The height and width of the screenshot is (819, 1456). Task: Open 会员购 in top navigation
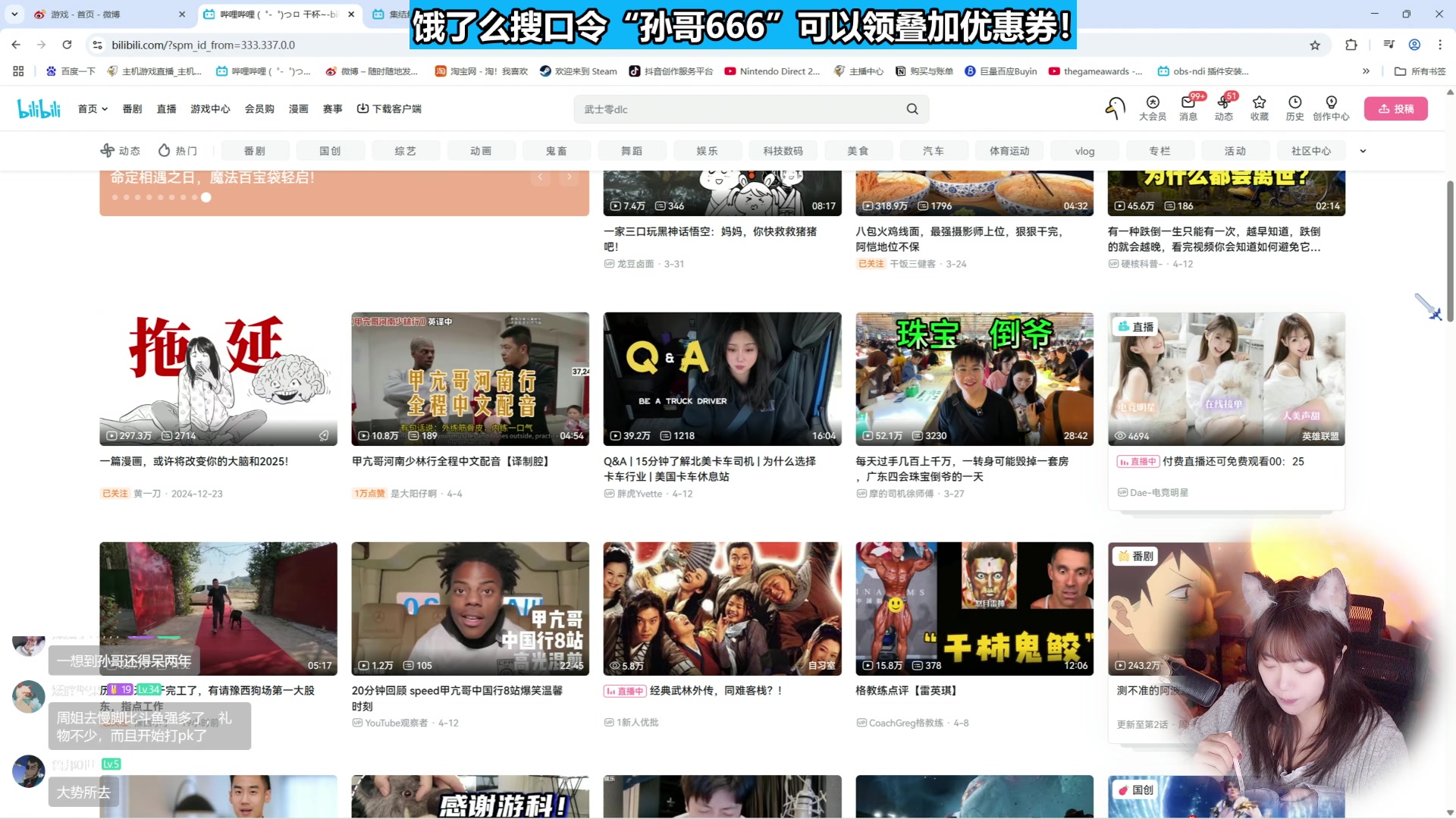259,109
